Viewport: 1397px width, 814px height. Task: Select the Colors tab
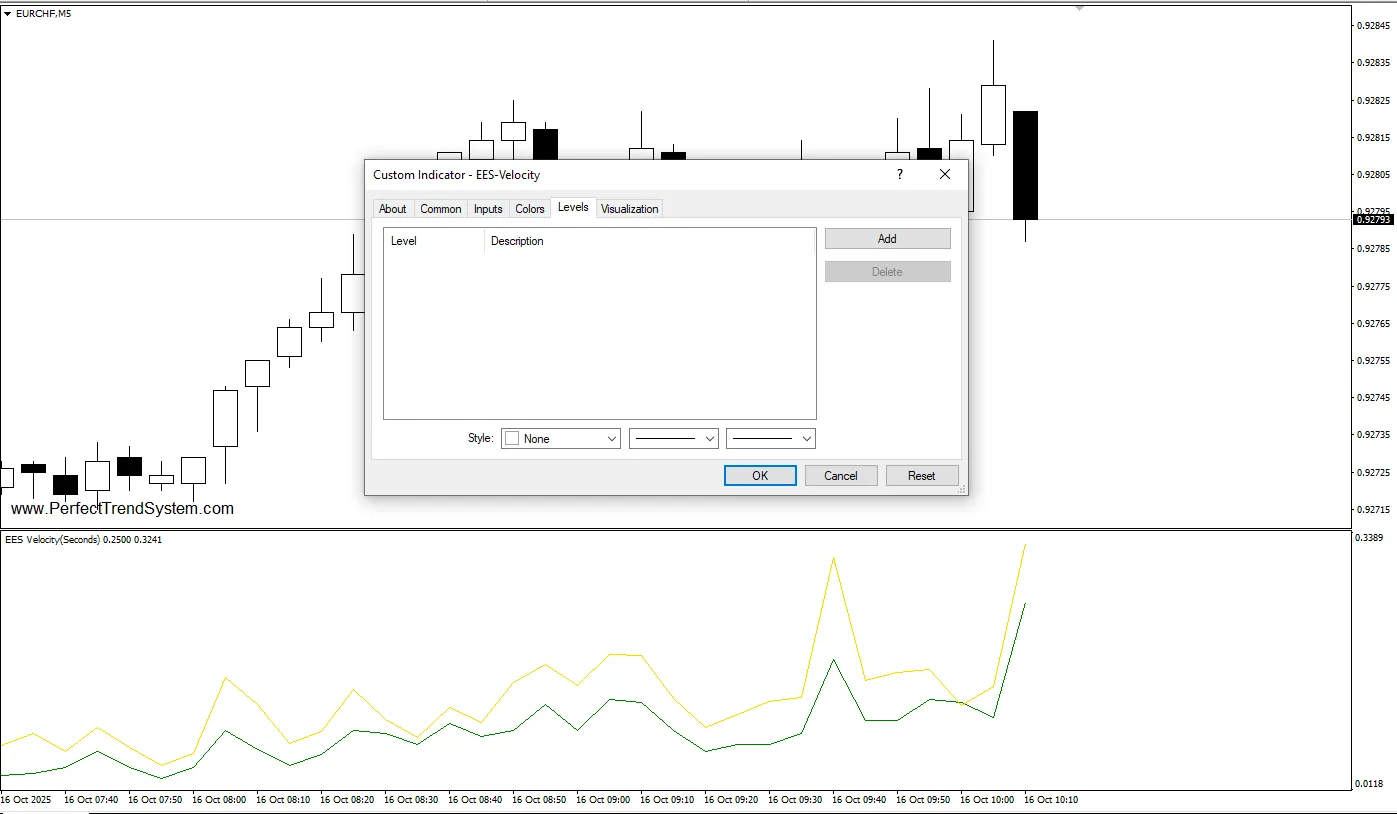pos(529,209)
